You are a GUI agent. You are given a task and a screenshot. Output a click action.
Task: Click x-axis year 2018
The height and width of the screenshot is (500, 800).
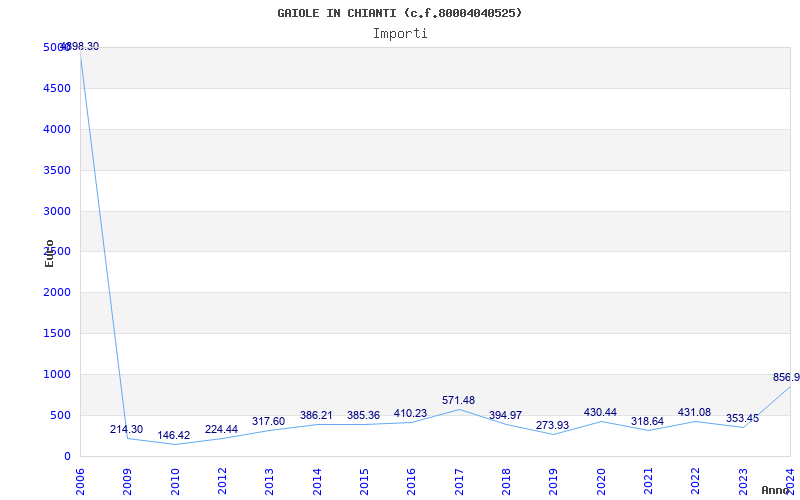tap(506, 481)
